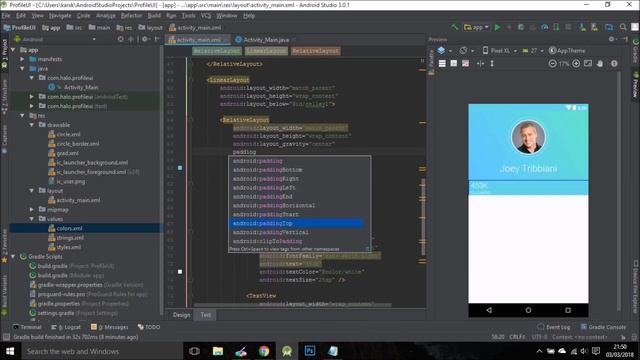Click the horizontal expand icon in Preview toolbar
Screen dimensions: 640x360
[480, 64]
